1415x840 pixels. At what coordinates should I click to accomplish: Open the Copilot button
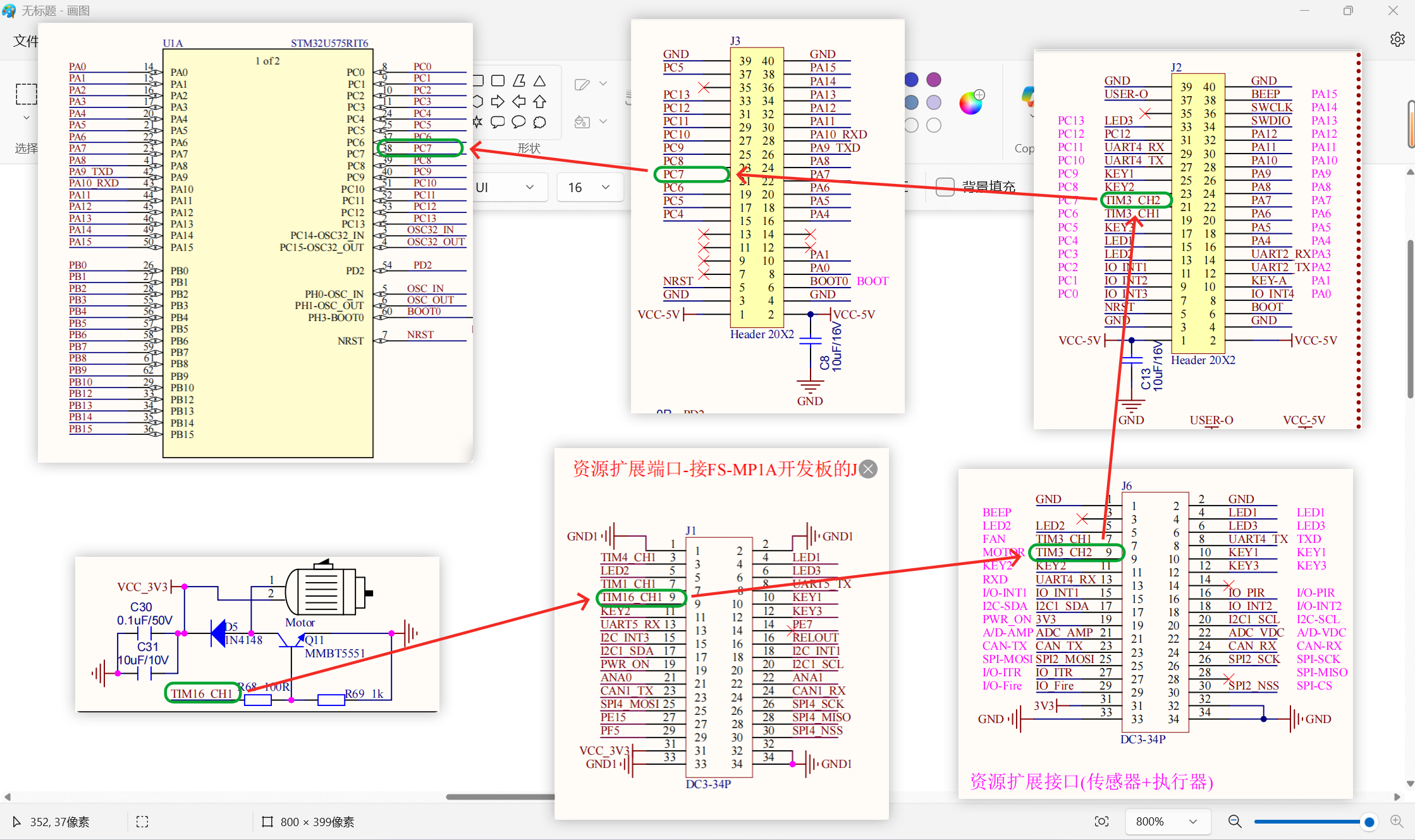point(1028,96)
